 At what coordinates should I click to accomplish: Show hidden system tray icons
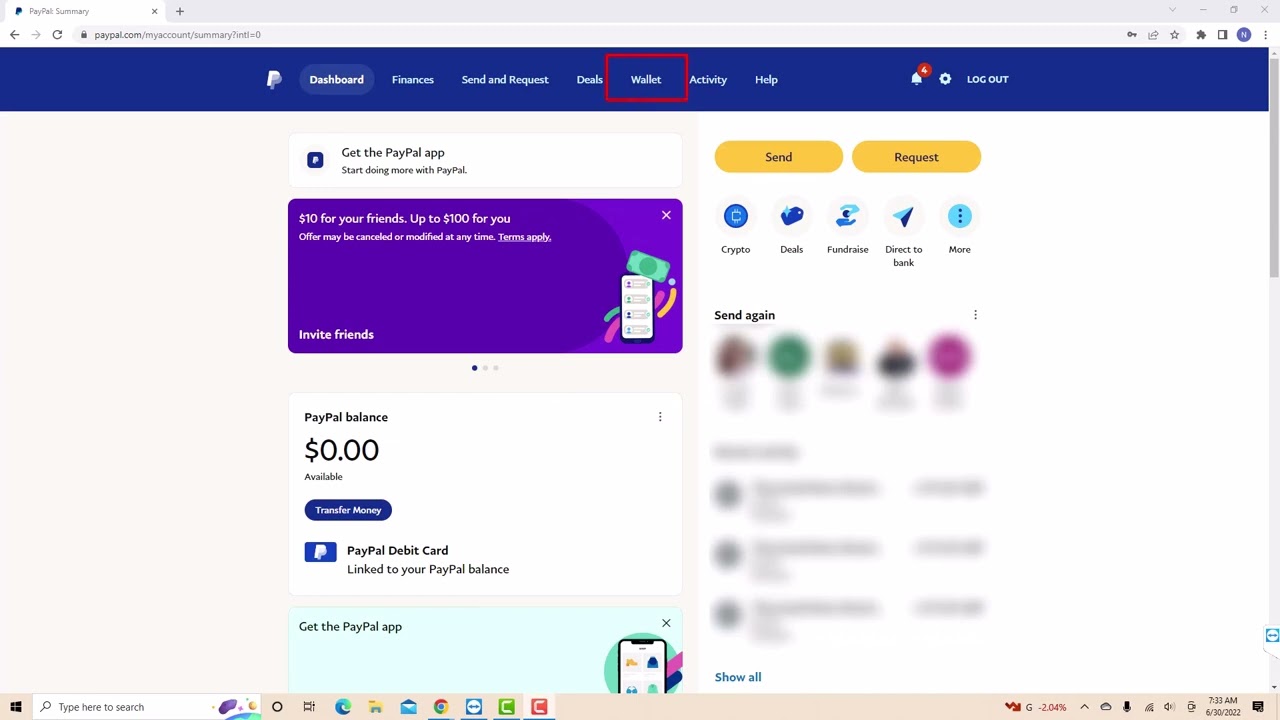pyautogui.click(x=1084, y=707)
